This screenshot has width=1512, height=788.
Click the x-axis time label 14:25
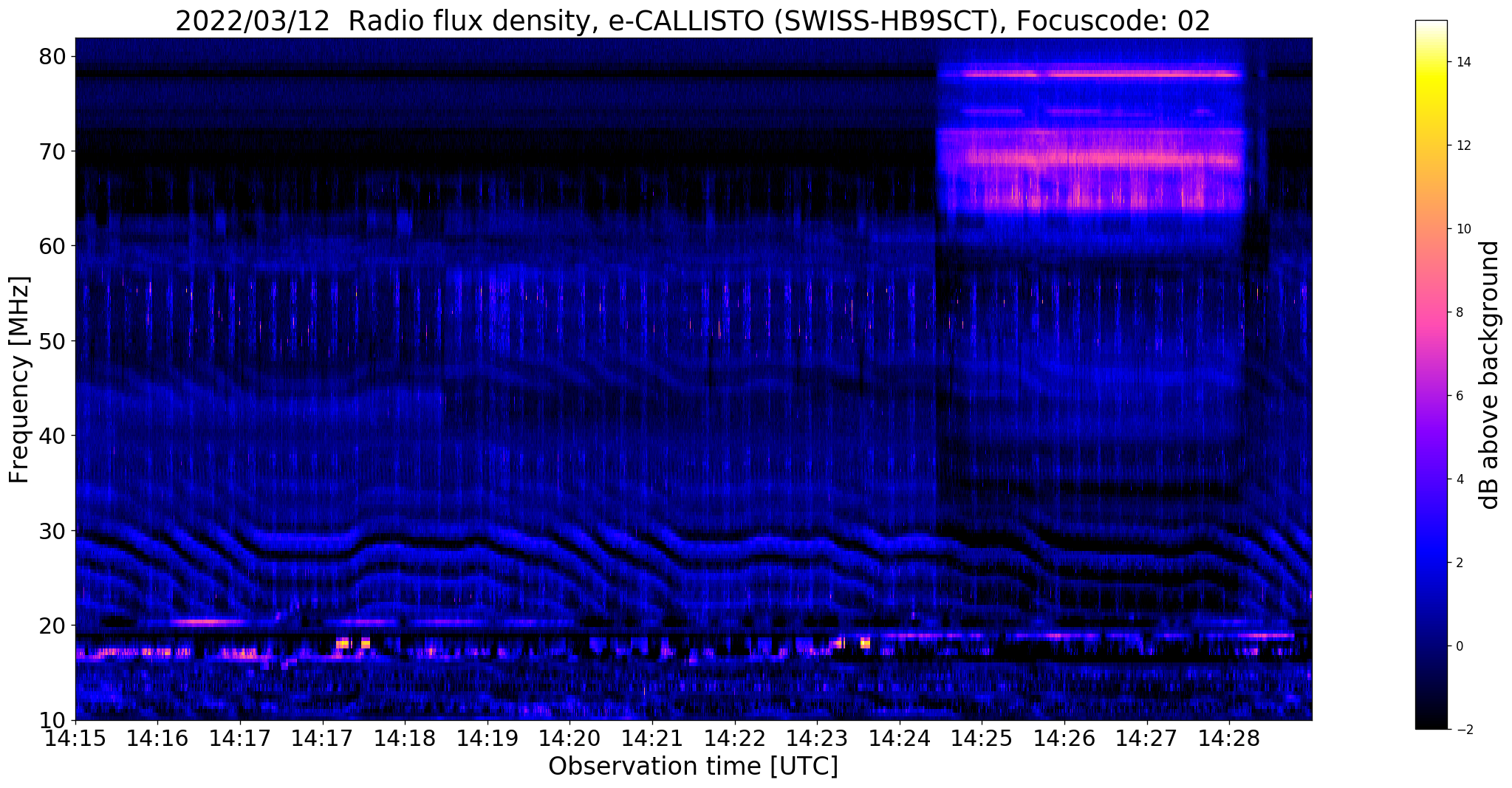point(982,739)
